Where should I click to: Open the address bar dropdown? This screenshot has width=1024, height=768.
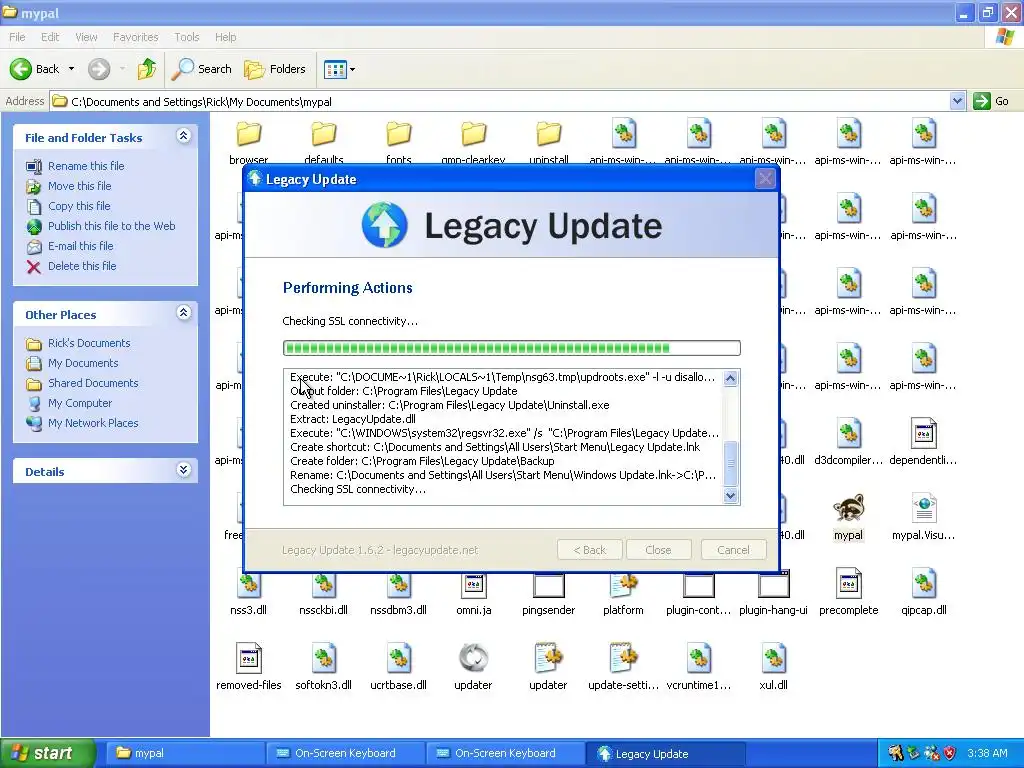coord(957,101)
